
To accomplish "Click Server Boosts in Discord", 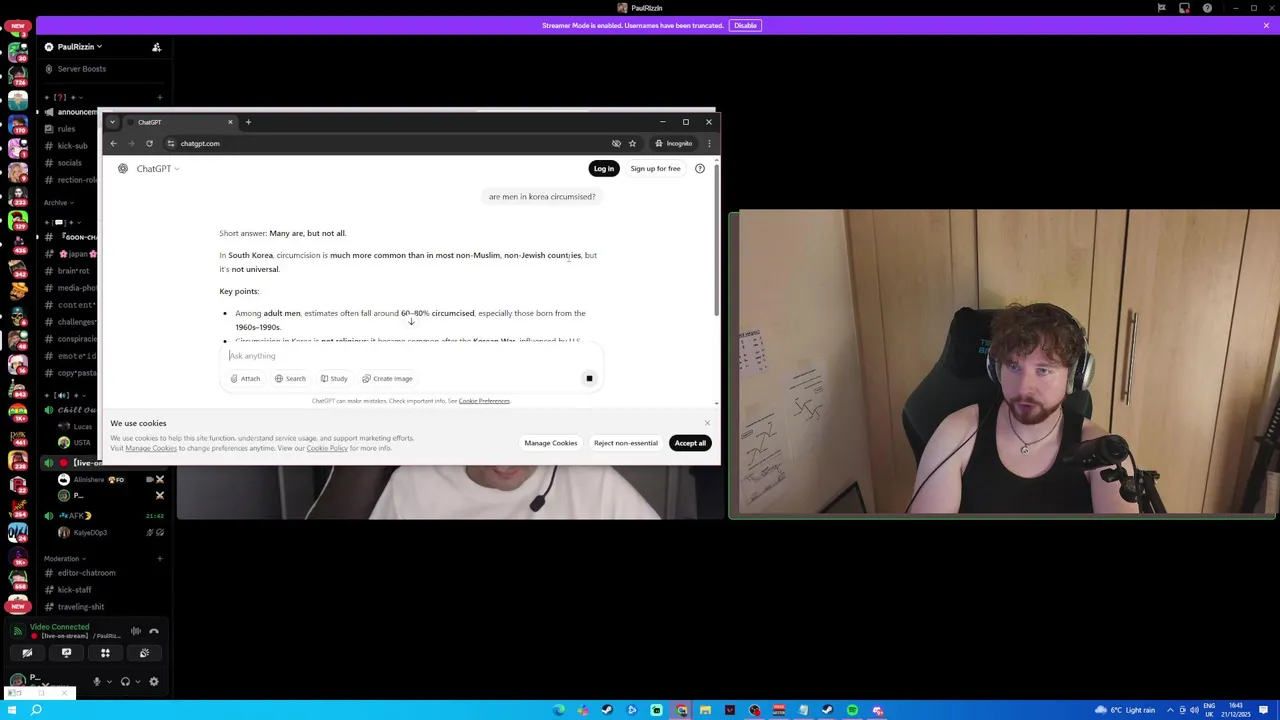I will point(81,69).
